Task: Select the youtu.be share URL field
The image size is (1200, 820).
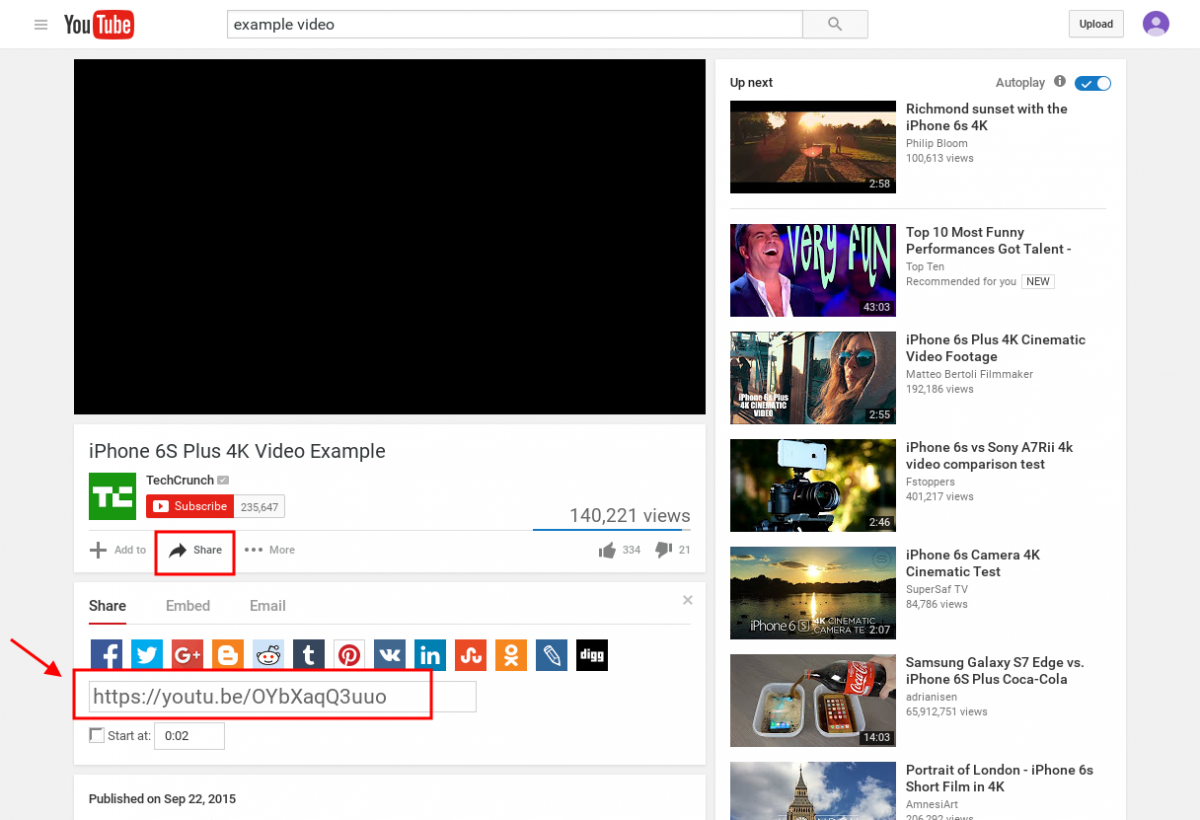Action: (282, 696)
